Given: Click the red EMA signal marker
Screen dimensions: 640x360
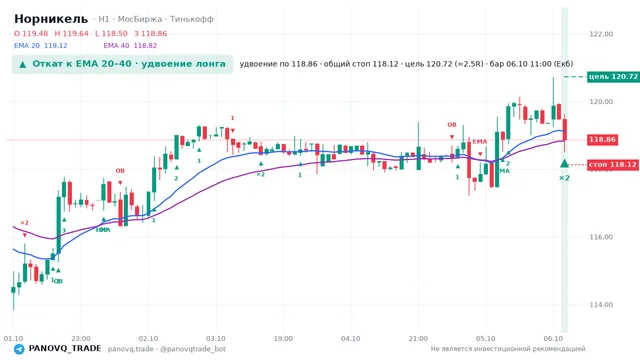Looking at the screenshot, I should pos(480,142).
